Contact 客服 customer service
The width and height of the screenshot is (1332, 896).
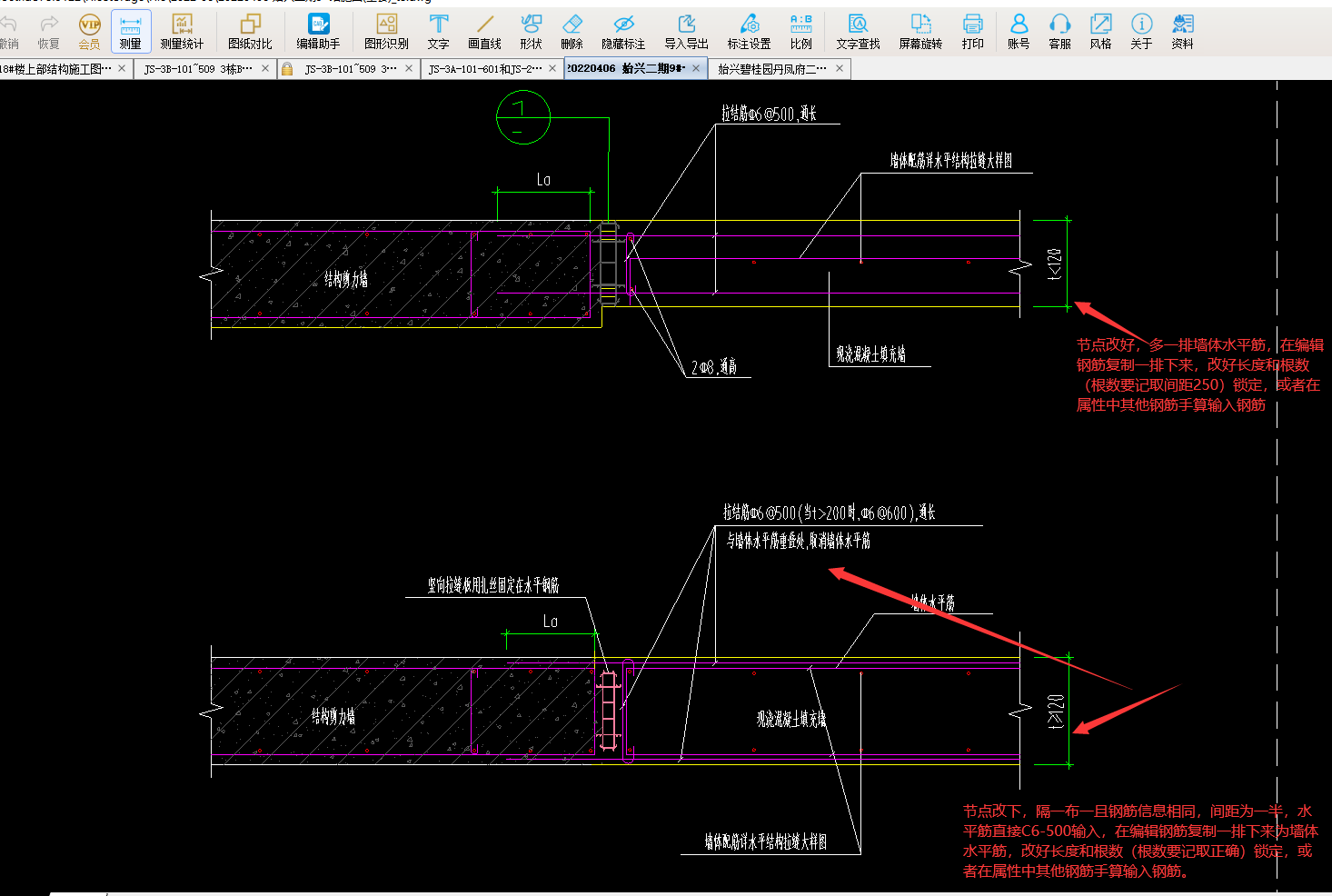click(1059, 32)
